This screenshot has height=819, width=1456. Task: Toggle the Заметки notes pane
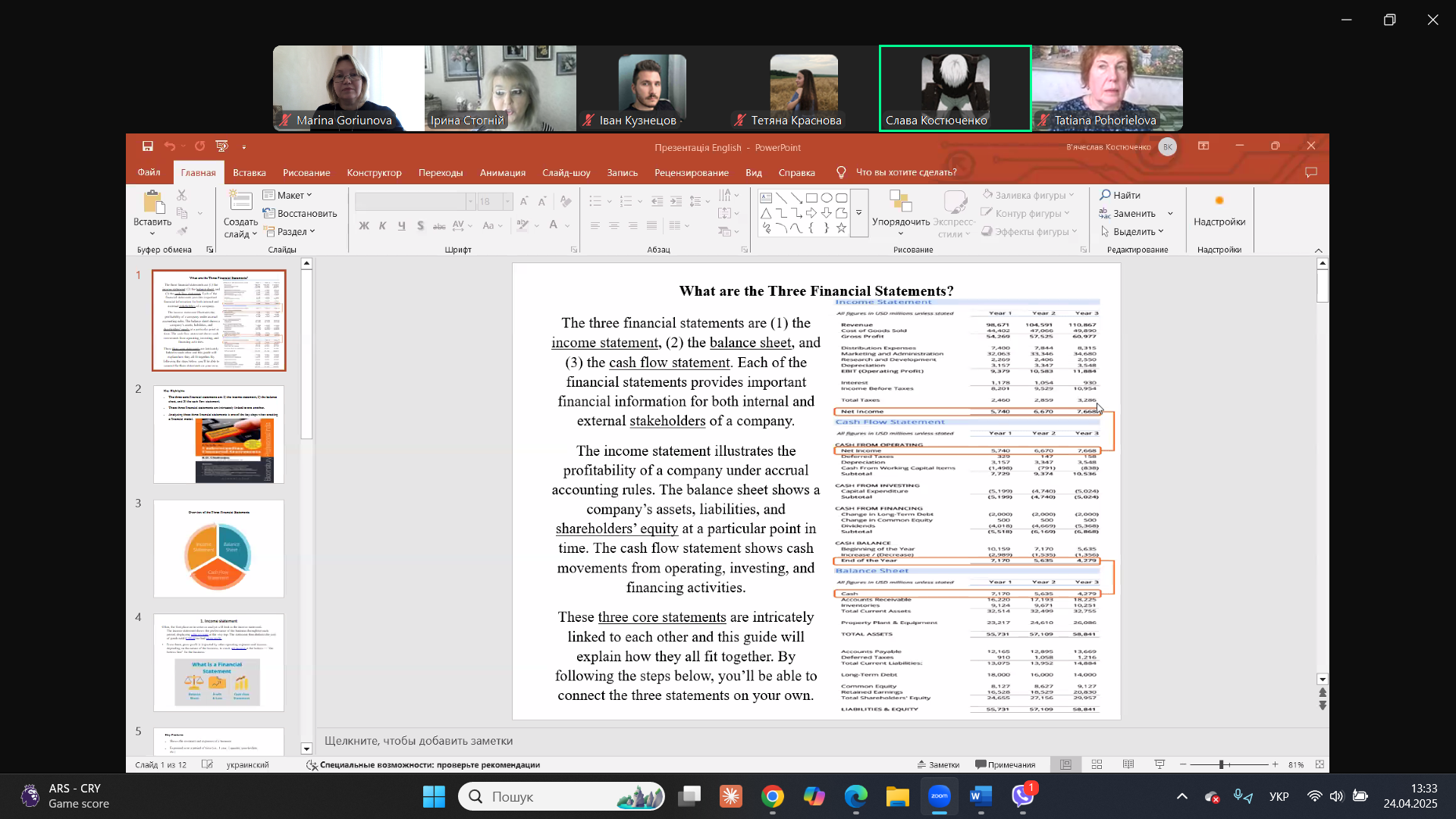click(x=938, y=764)
